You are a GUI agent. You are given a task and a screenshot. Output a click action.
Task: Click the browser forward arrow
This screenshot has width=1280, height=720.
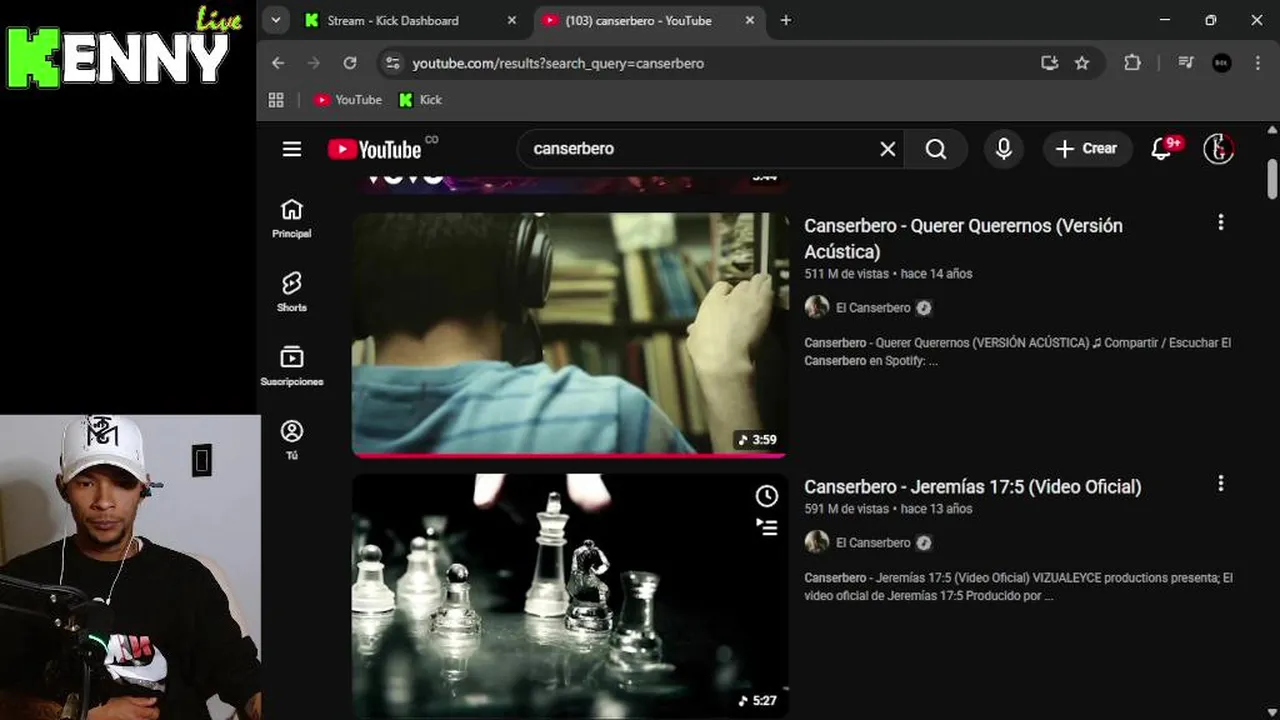(314, 63)
